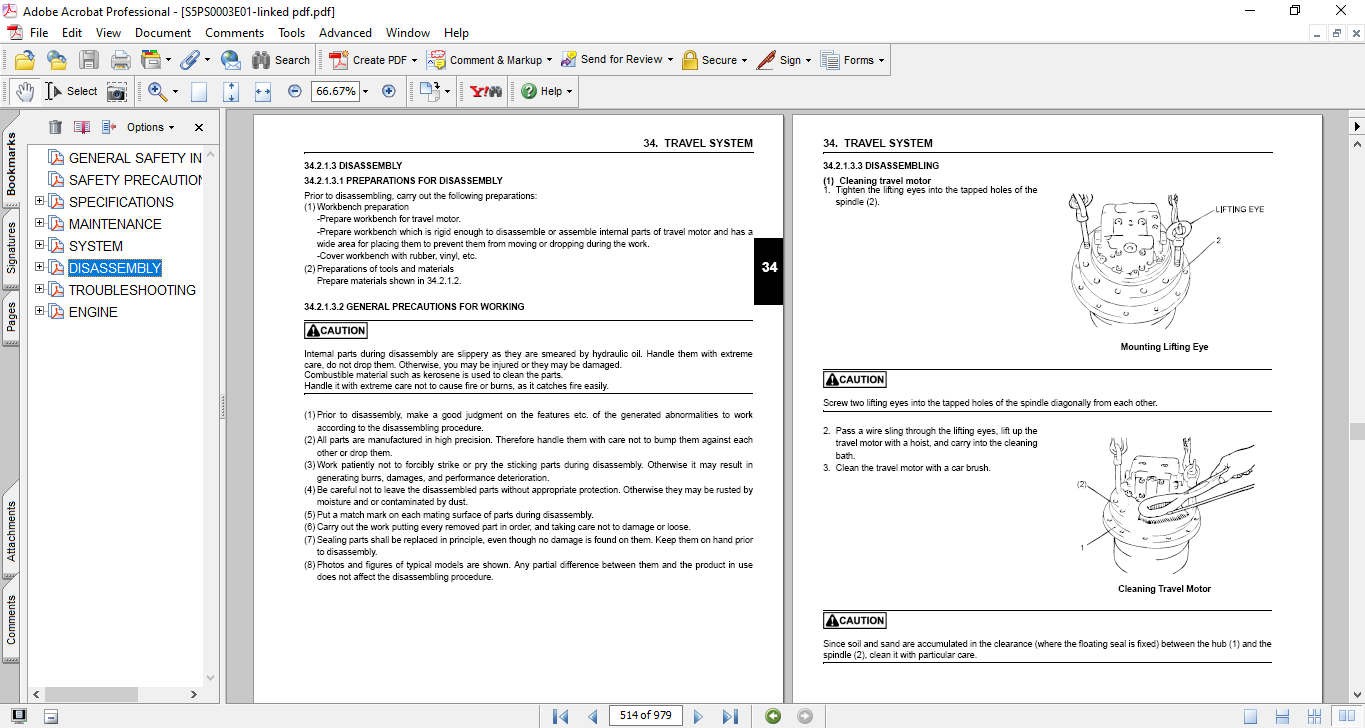This screenshot has height=728, width=1365.
Task: Switch to single page layout view
Action: (1250, 716)
